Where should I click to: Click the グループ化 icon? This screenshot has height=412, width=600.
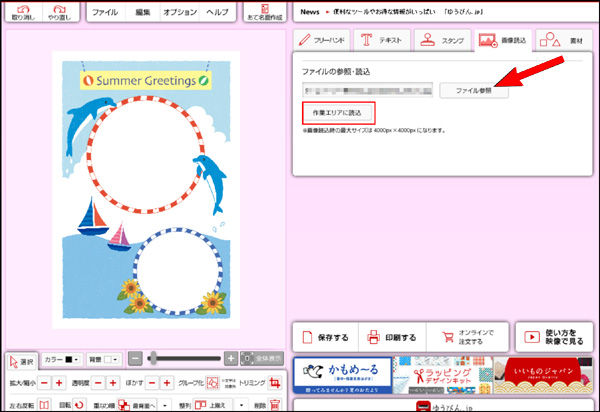tap(213, 383)
